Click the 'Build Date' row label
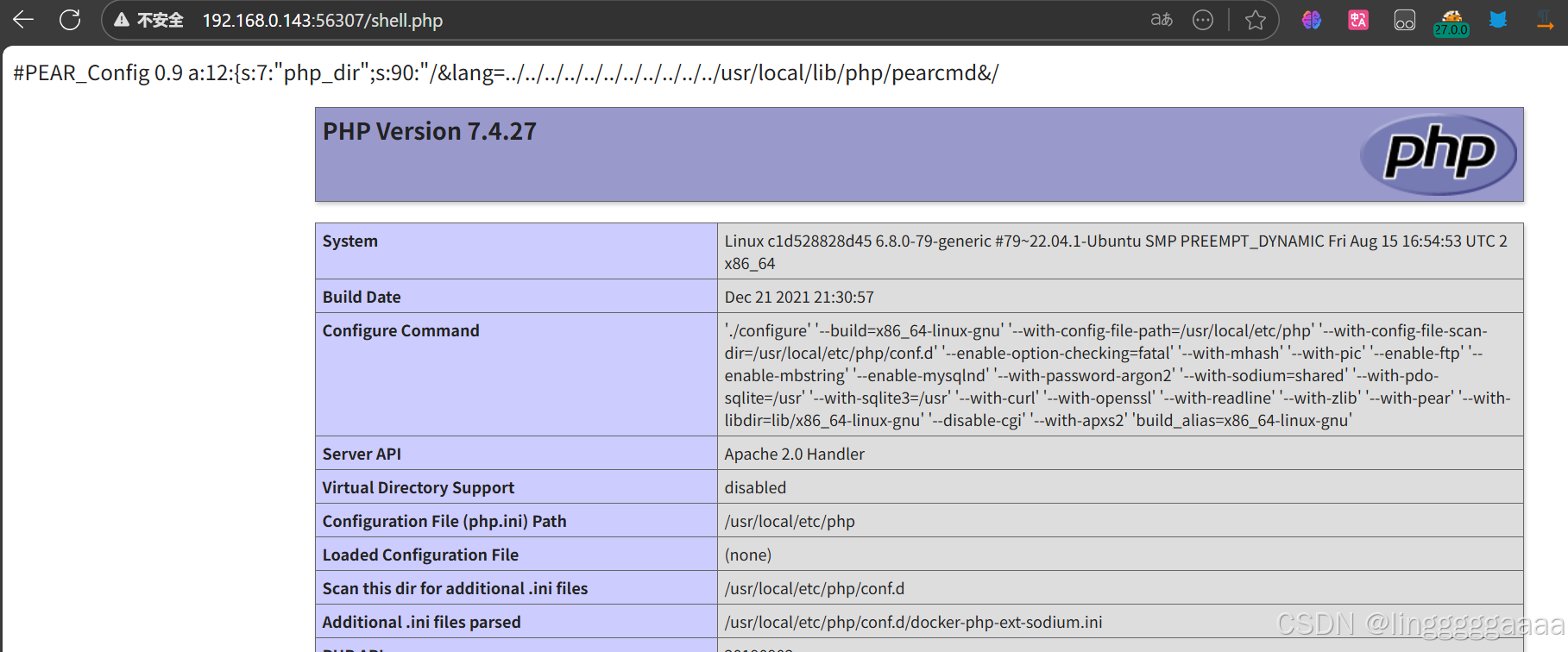 click(x=362, y=297)
